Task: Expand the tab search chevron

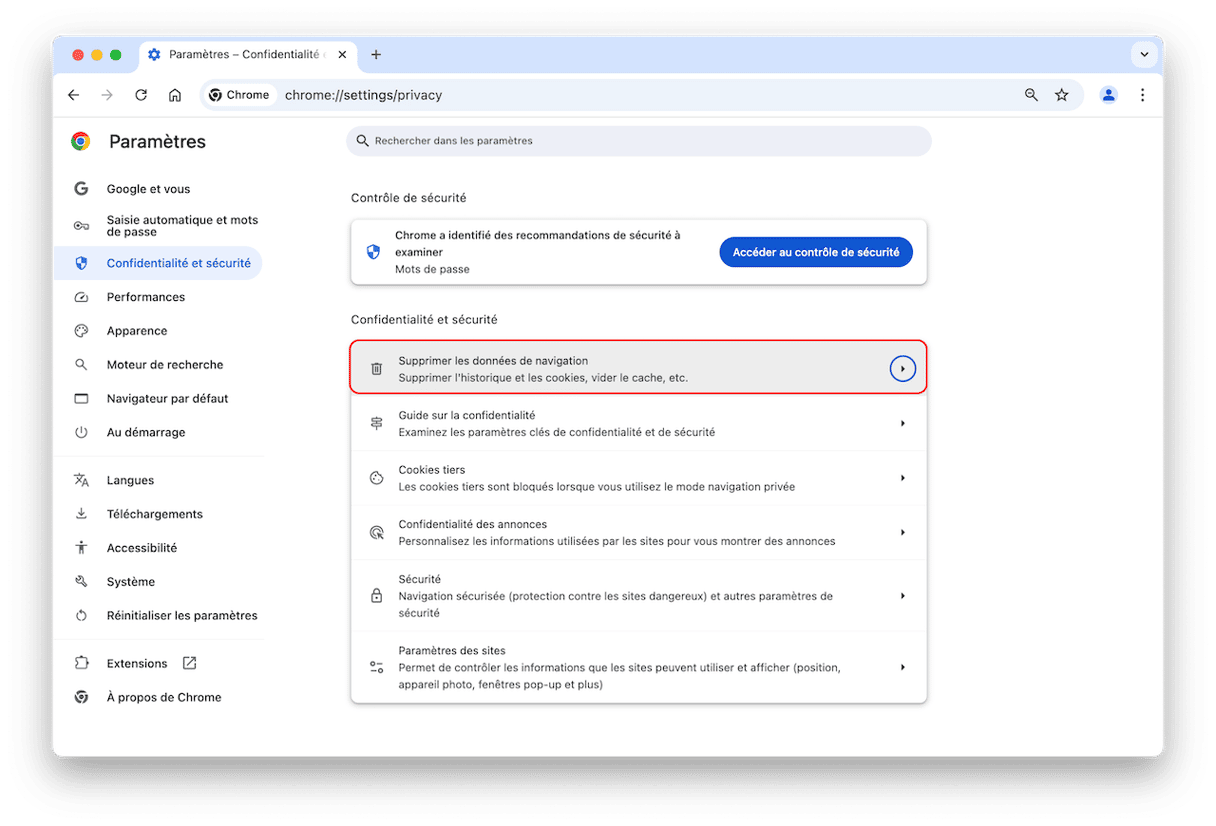Action: (1143, 54)
